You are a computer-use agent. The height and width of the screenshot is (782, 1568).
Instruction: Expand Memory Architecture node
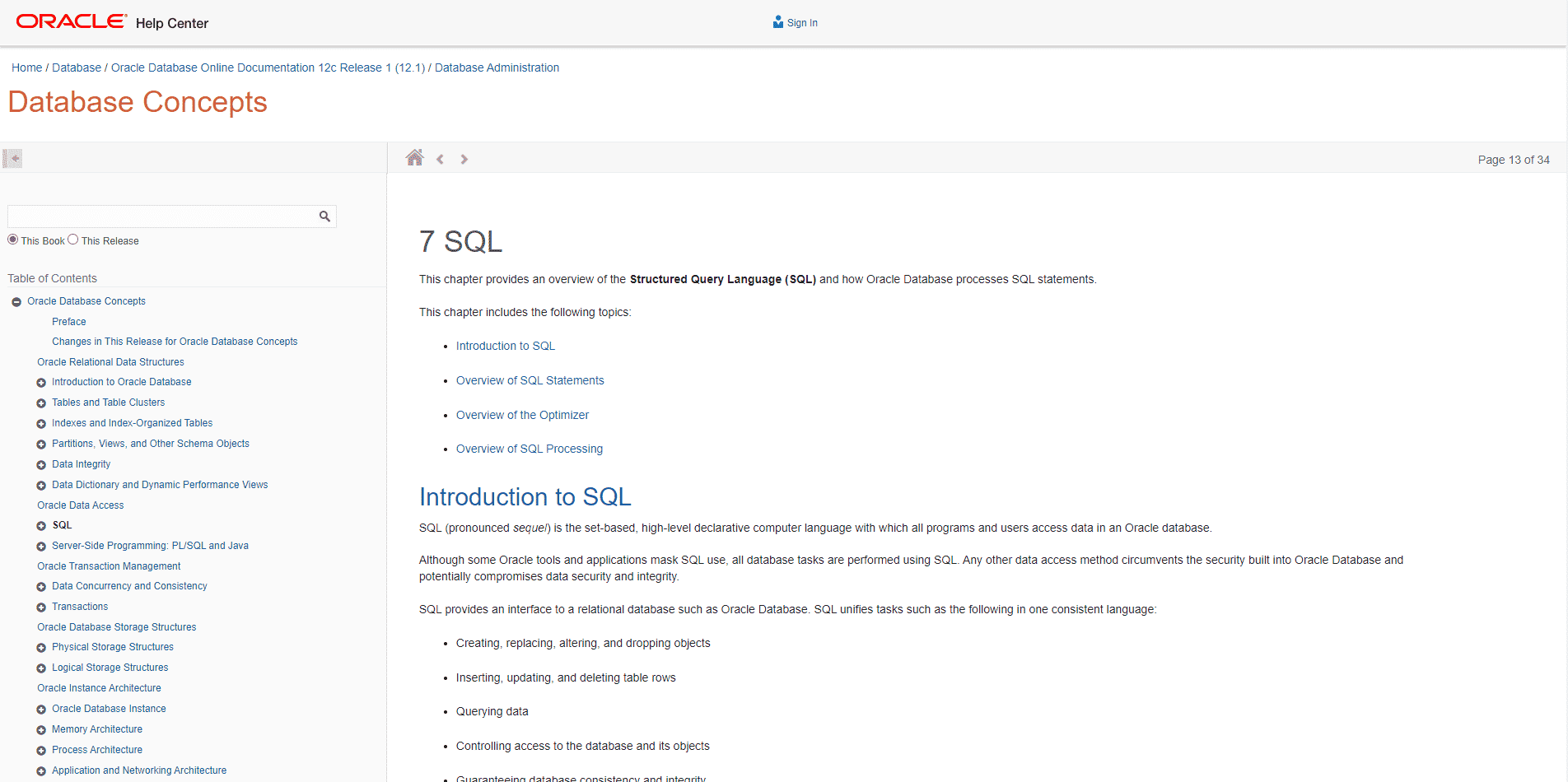[x=41, y=730]
